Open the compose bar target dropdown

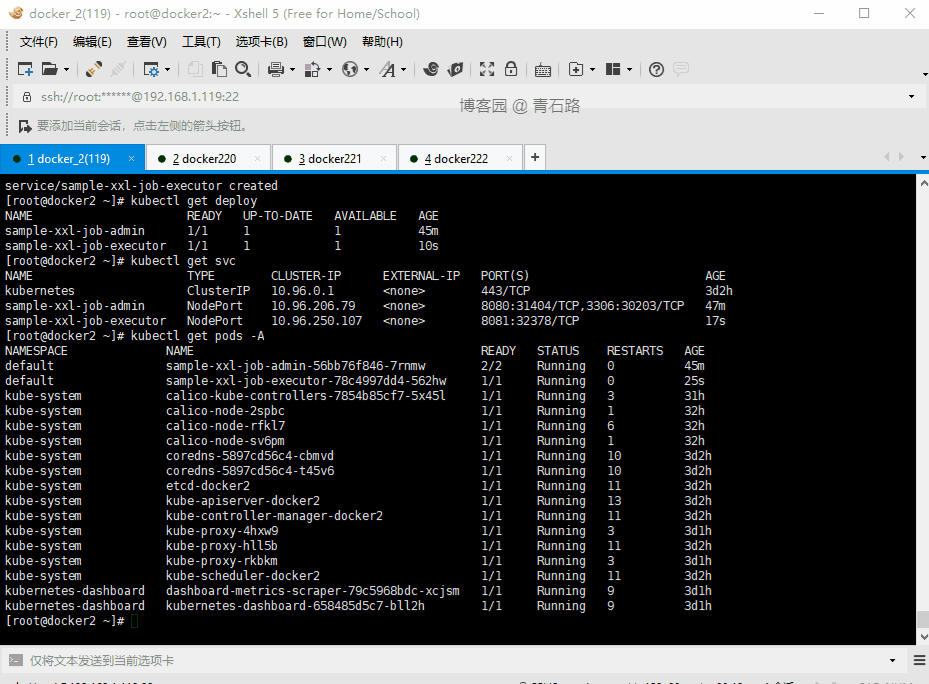tap(893, 660)
